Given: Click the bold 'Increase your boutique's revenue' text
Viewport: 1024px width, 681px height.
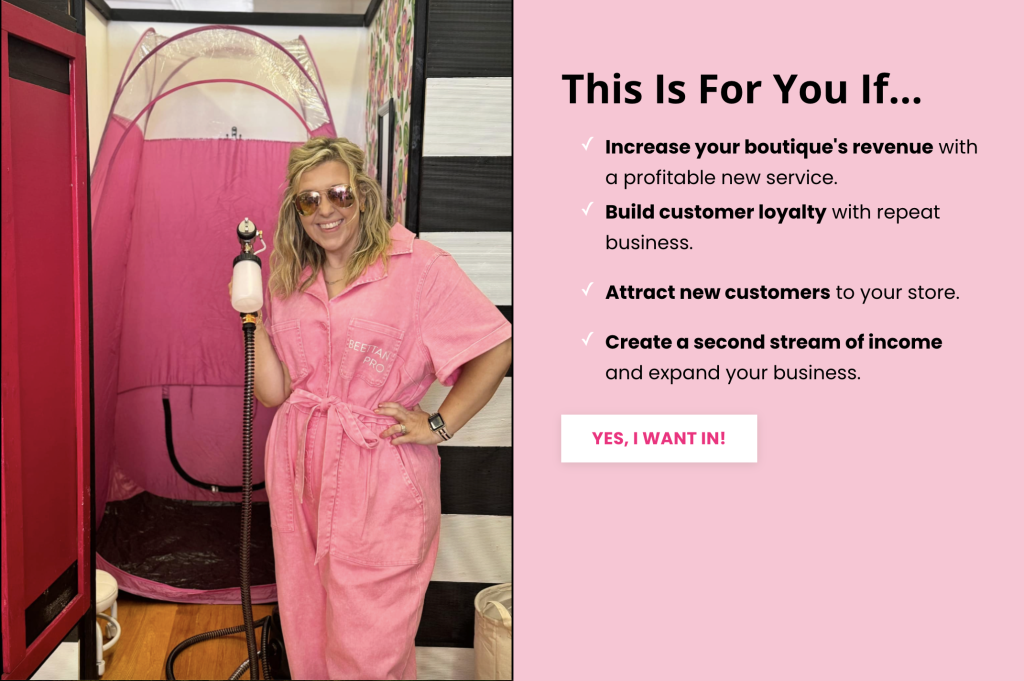Looking at the screenshot, I should 769,147.
